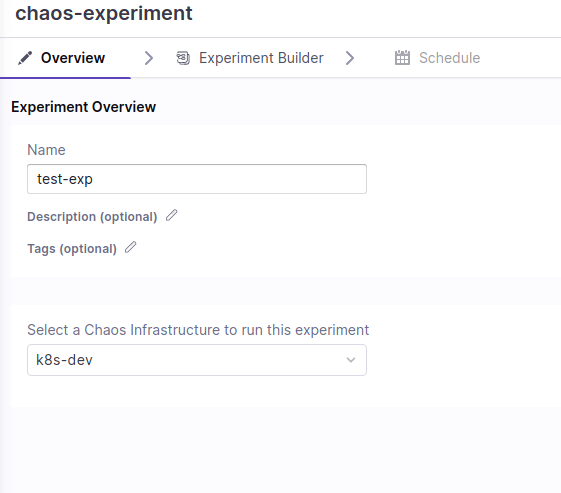Screen dimensions: 561x493
Task: Edit tags using its pencil icon
Action: [x=131, y=247]
